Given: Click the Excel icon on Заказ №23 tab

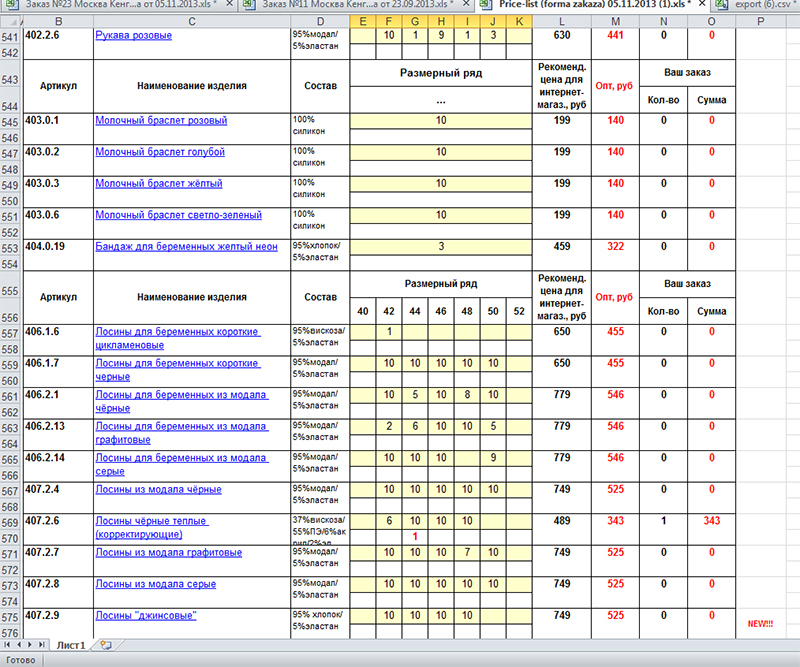Looking at the screenshot, I should (12, 5).
